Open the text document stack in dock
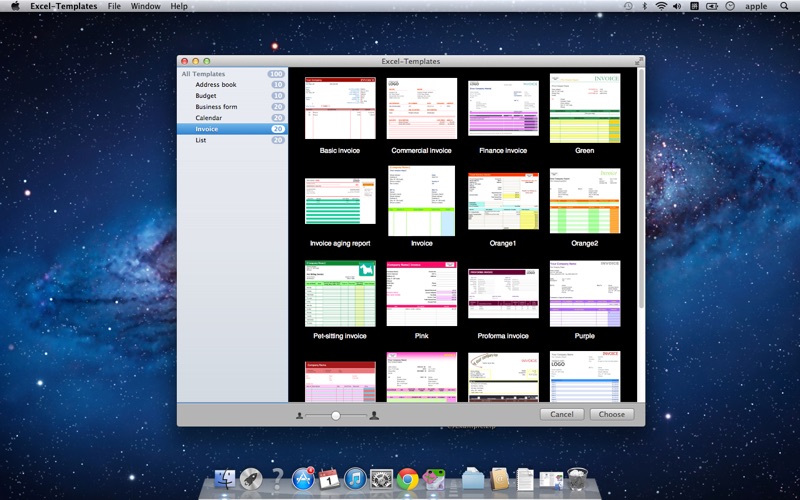Image resolution: width=800 pixels, height=500 pixels. click(x=524, y=480)
